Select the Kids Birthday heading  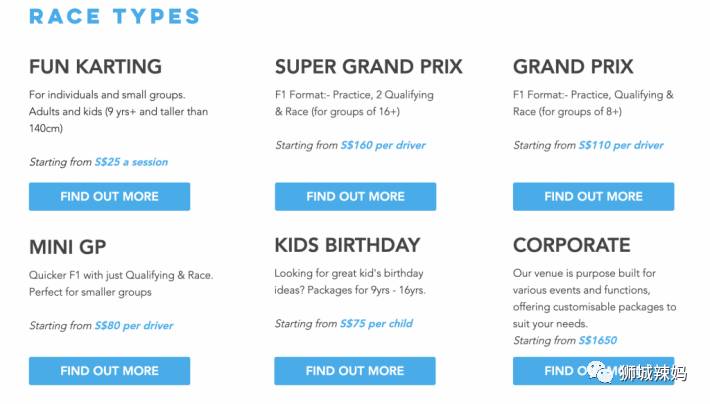click(347, 245)
